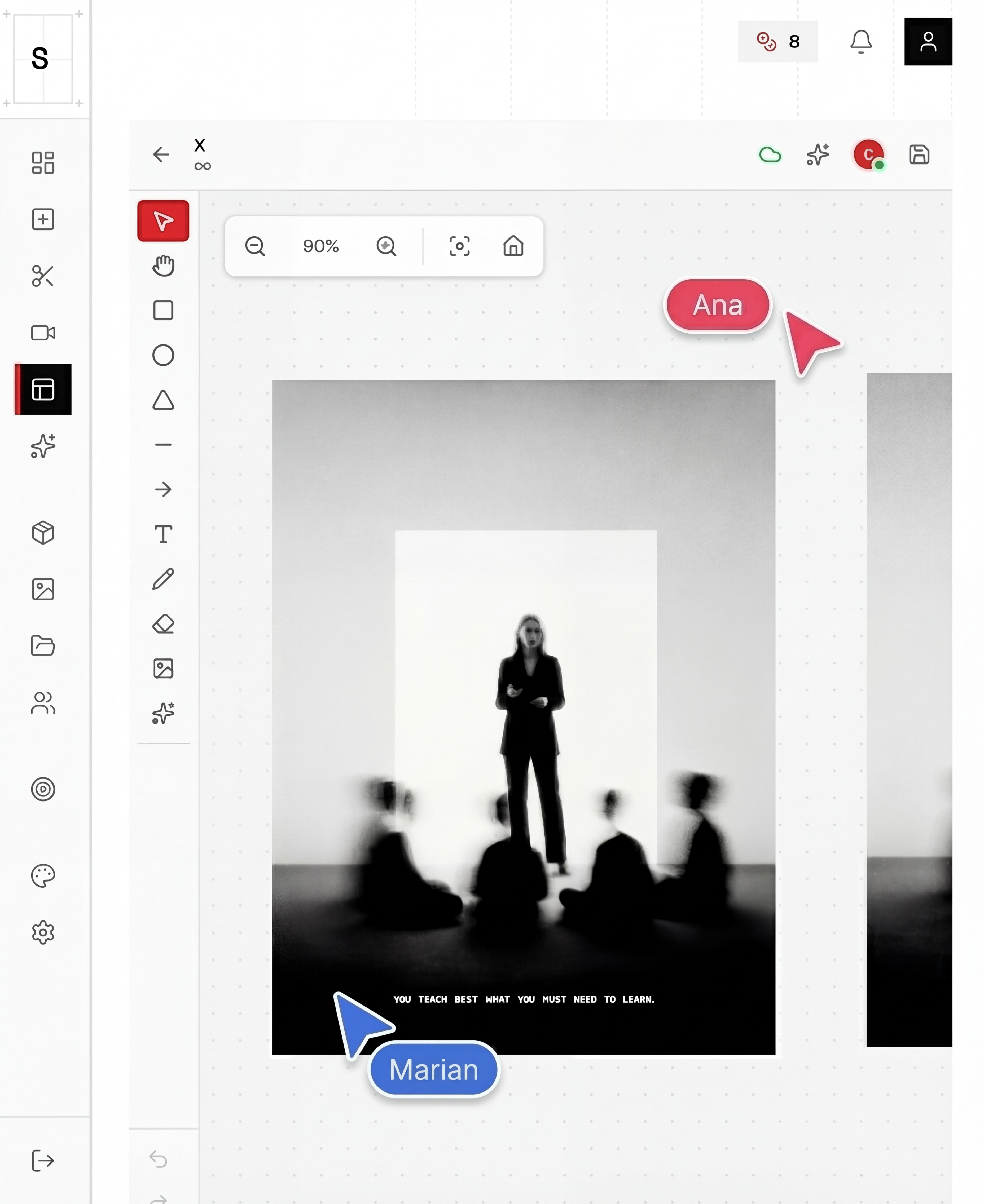Image resolution: width=984 pixels, height=1204 pixels.
Task: Reset view with the home icon
Action: 513,246
